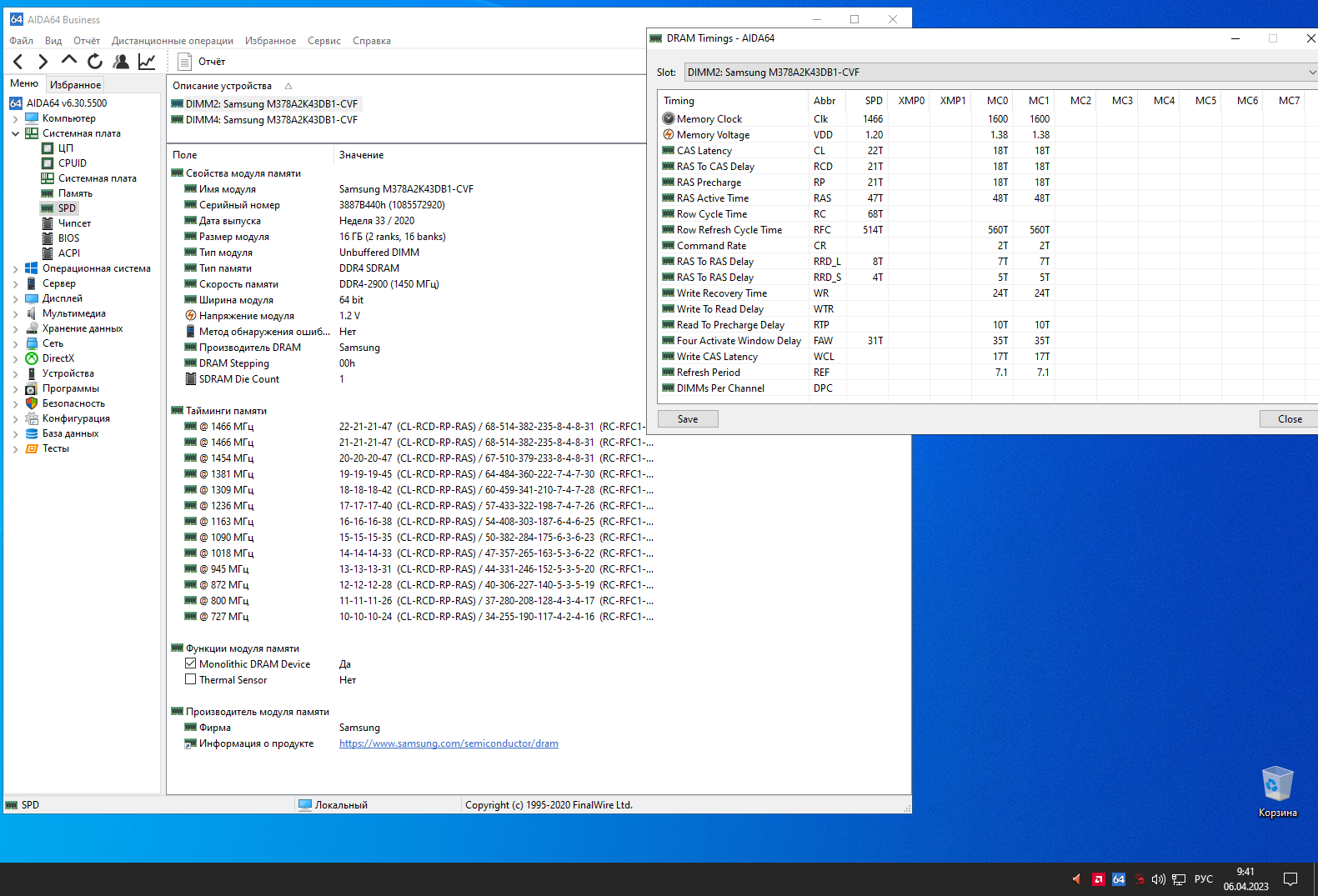
Task: Open the Память tree item
Action: point(75,193)
